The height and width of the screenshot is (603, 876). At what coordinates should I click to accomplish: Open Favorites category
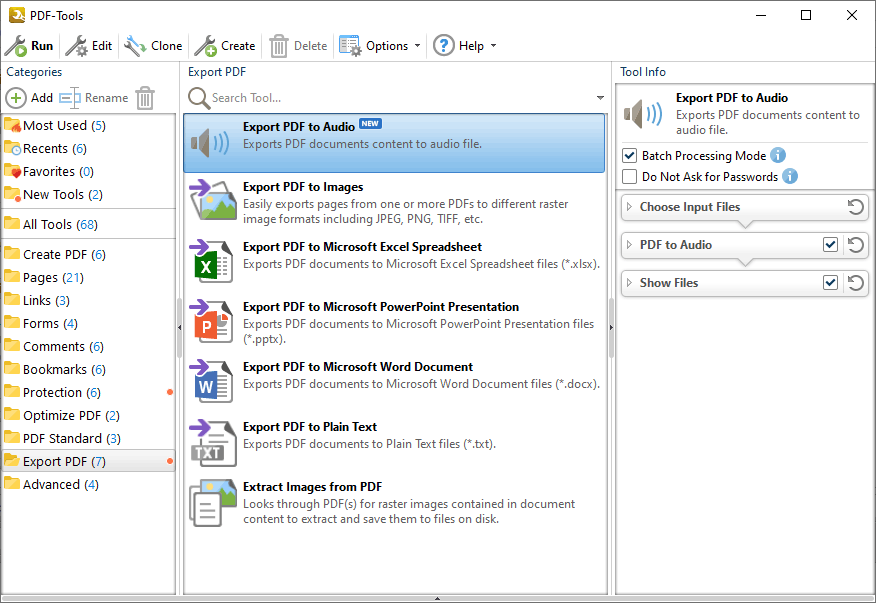88,171
